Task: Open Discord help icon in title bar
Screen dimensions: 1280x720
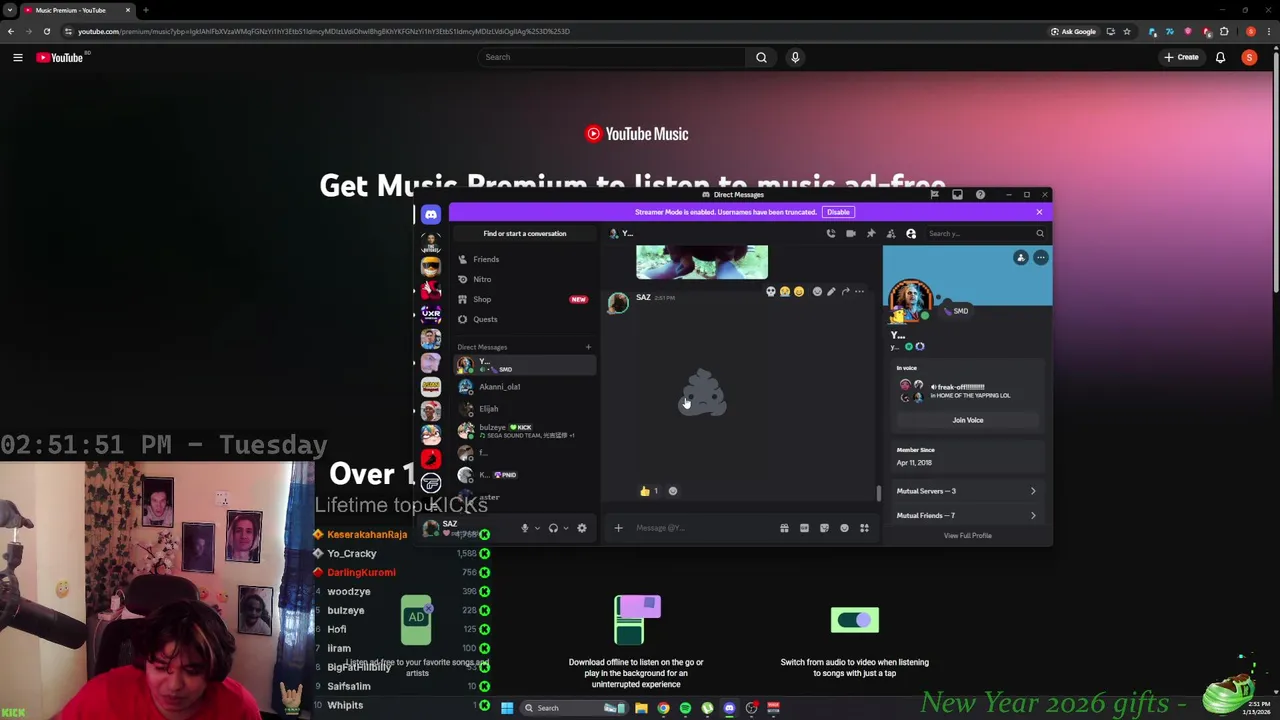Action: tap(980, 195)
